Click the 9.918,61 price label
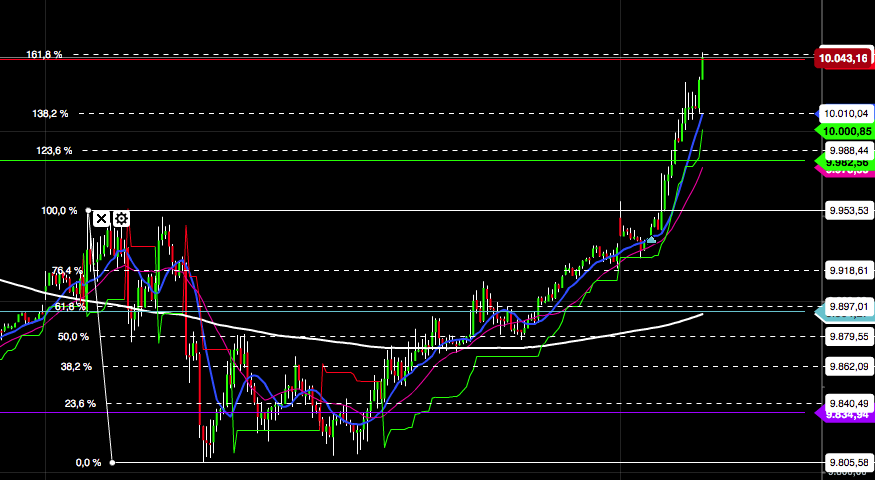875x480 pixels. (848, 270)
